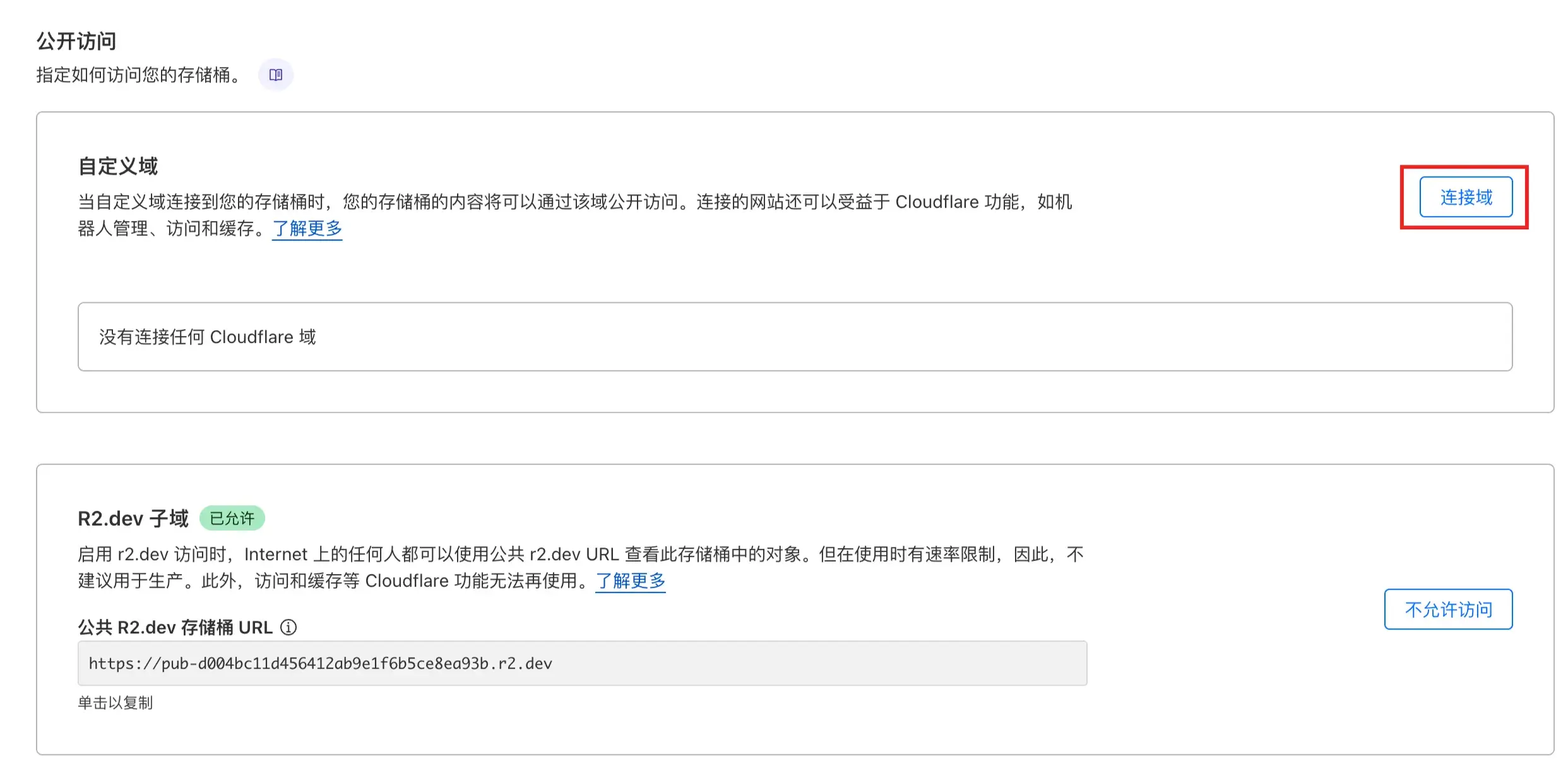
Task: Click the 指定如何访问您的存储桶 description
Action: (x=139, y=75)
